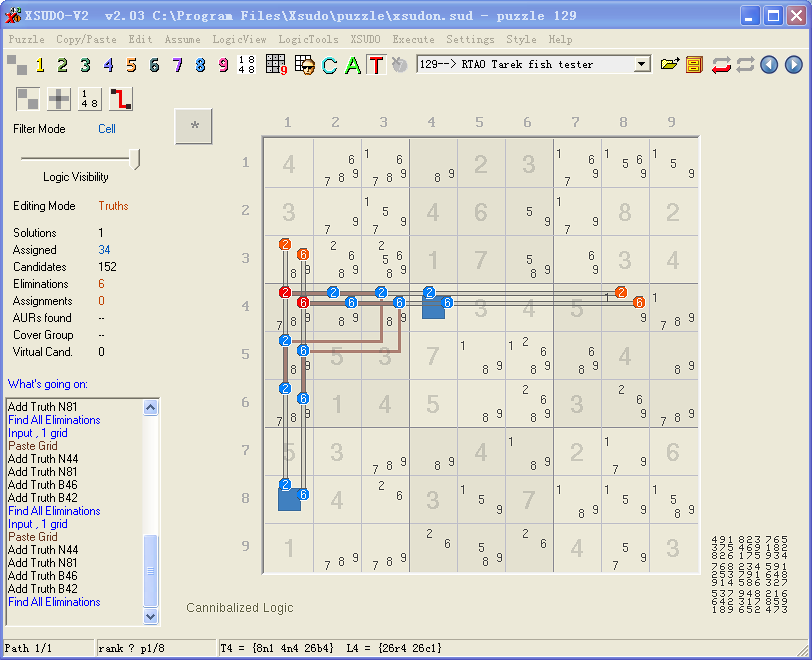This screenshot has height=660, width=812.
Task: Click the yellow cabinet icon
Action: tap(694, 65)
